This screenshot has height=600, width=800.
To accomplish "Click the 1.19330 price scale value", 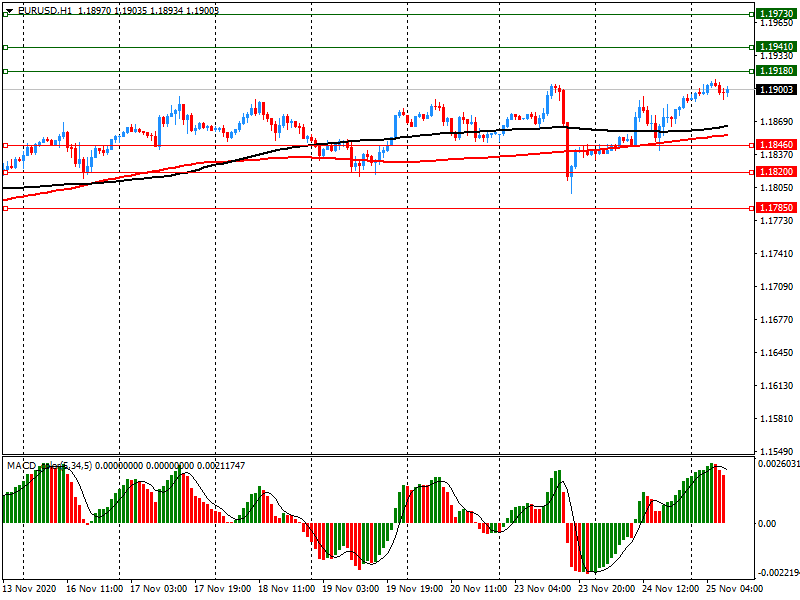I will coord(777,56).
